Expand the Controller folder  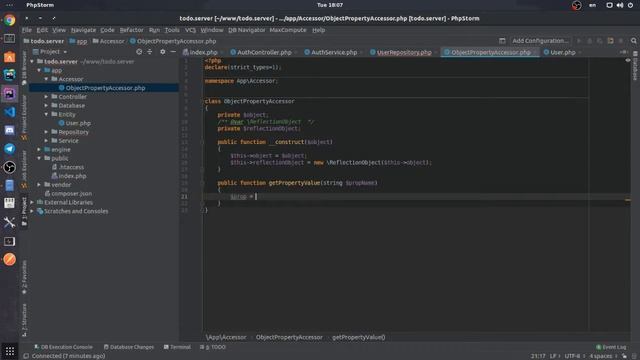[46, 97]
